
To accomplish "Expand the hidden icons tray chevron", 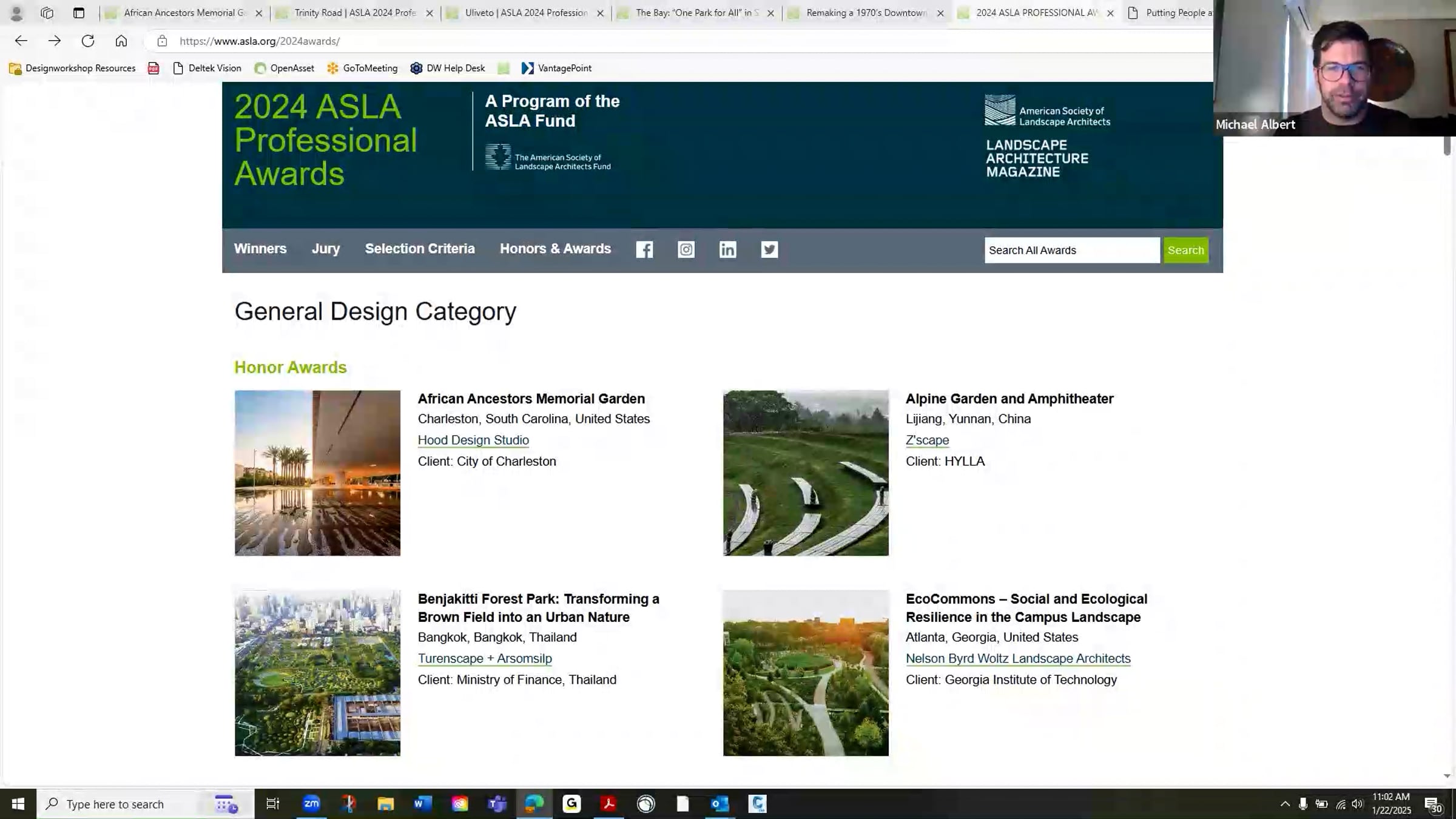I will tap(1285, 803).
